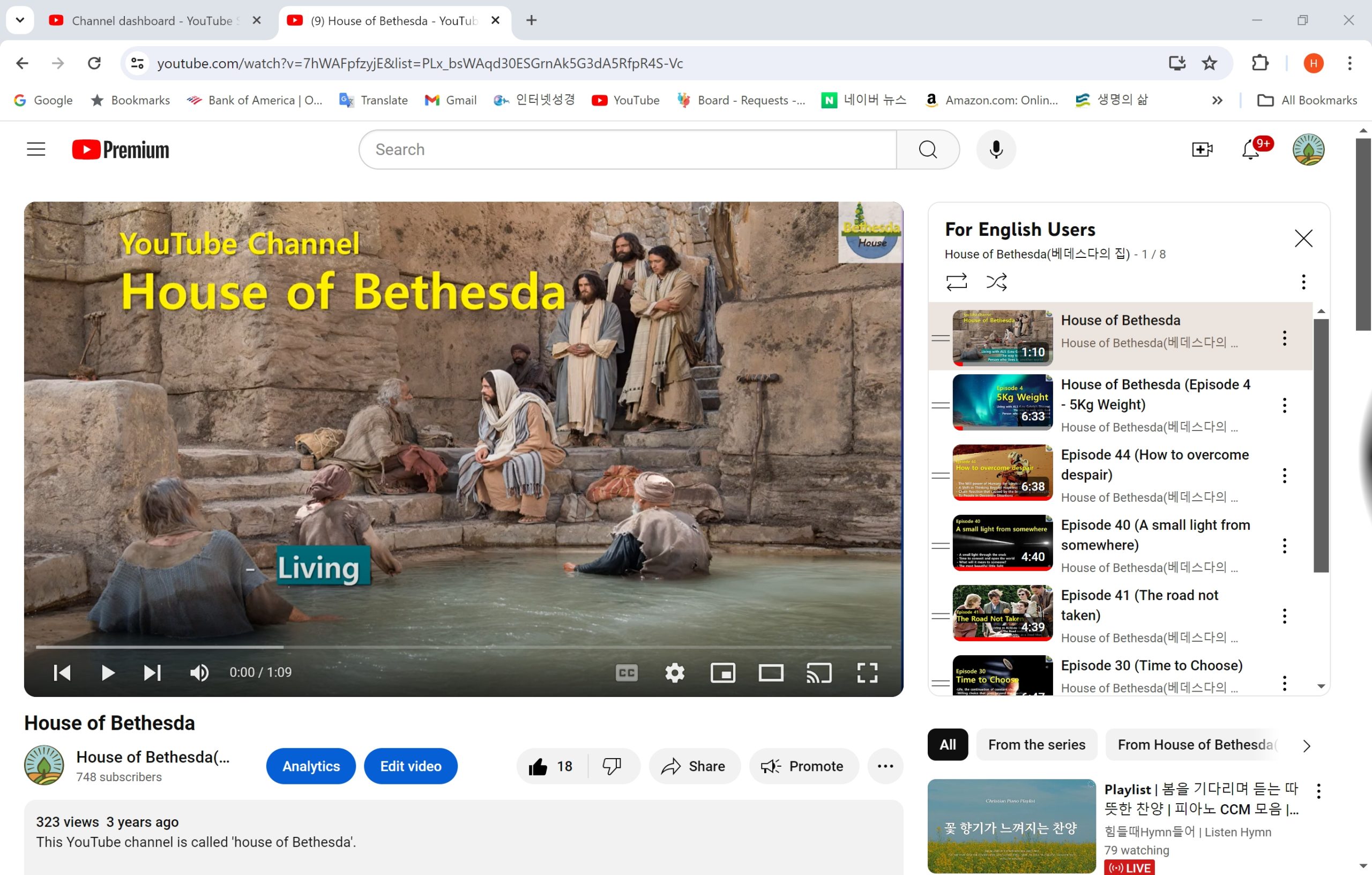Toggle shuffle playlist button

[996, 281]
